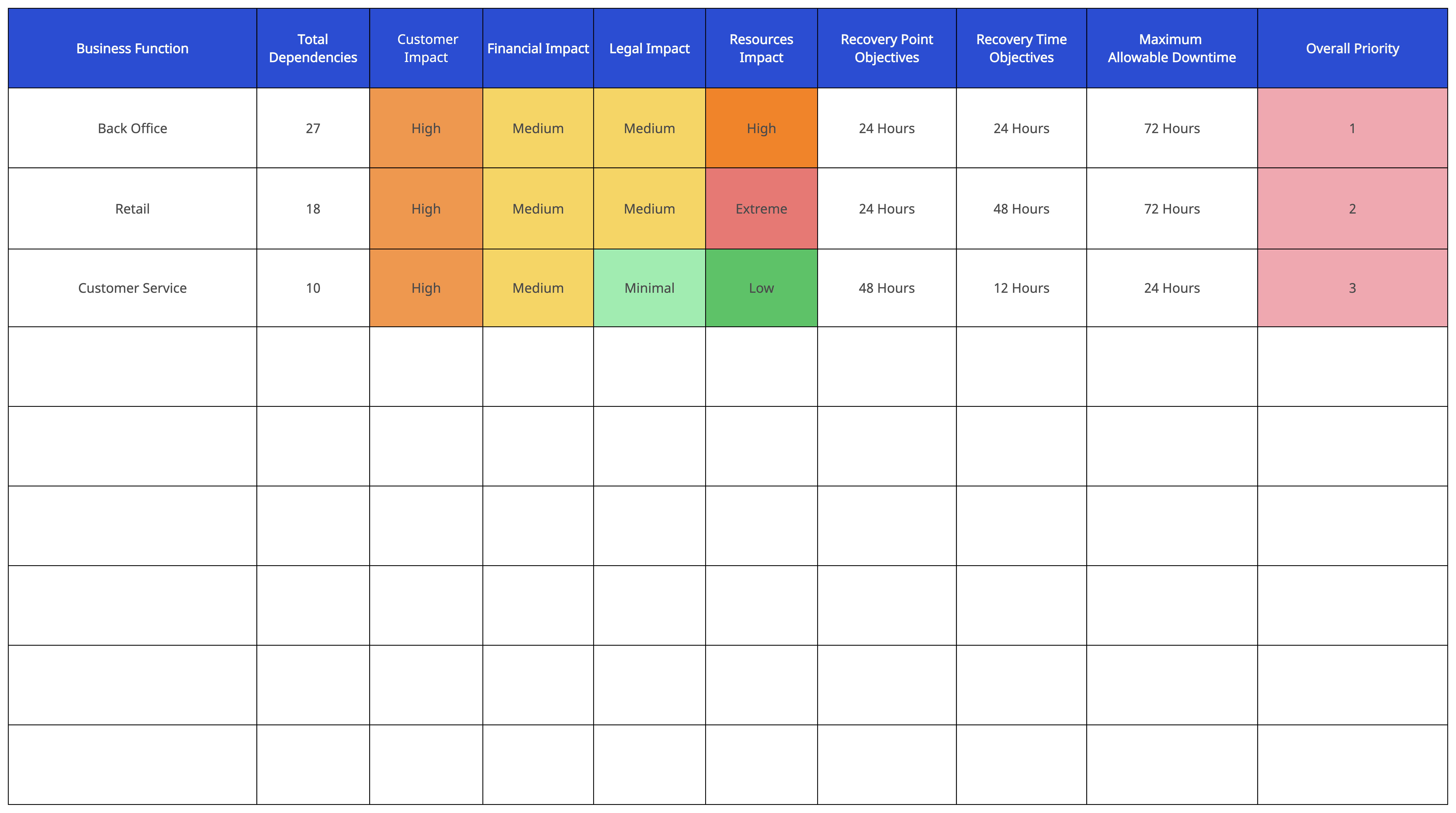
Task: Select the High customer impact cell for Retail
Action: pyautogui.click(x=425, y=208)
